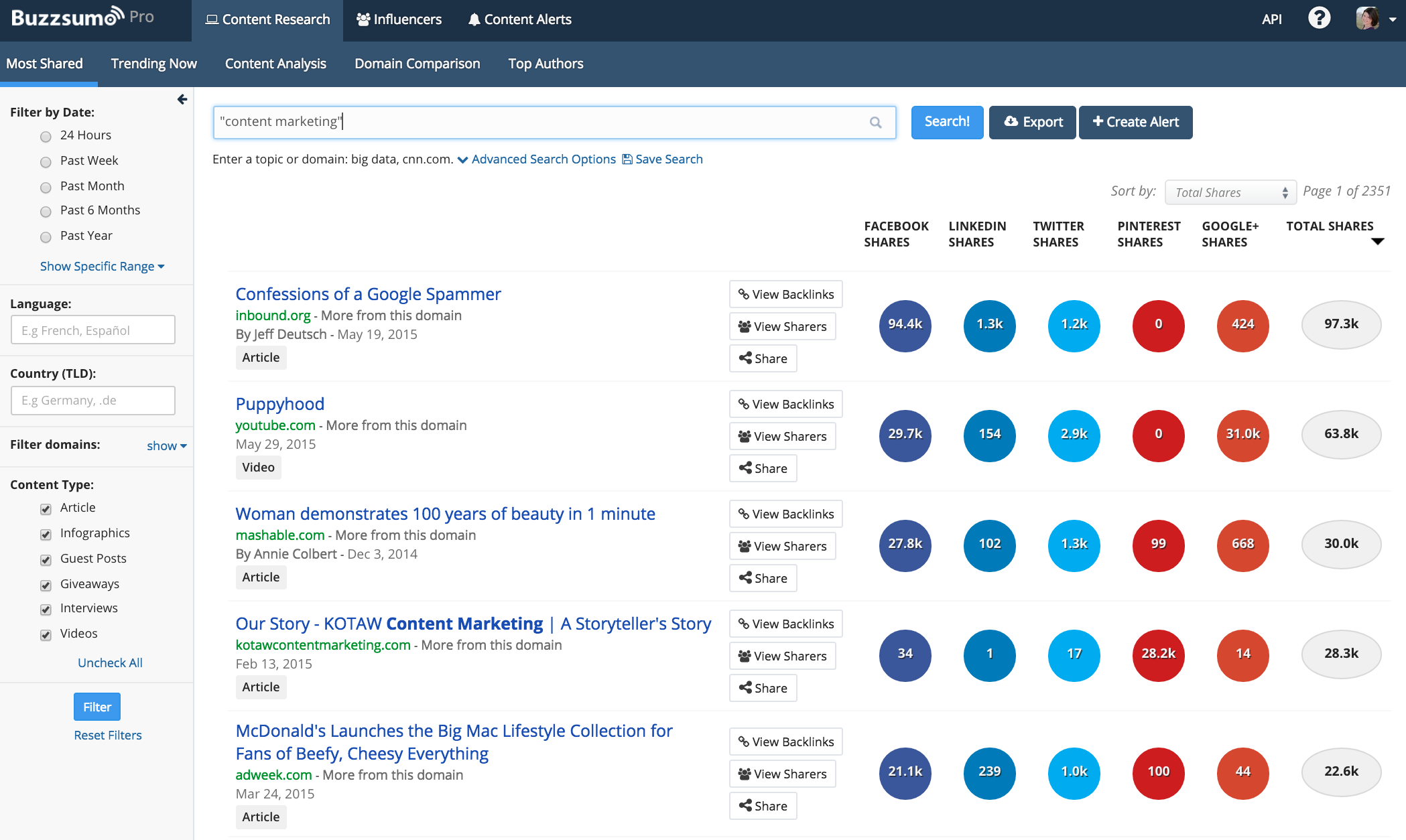Click the Language input field
The height and width of the screenshot is (840, 1406).
click(93, 330)
